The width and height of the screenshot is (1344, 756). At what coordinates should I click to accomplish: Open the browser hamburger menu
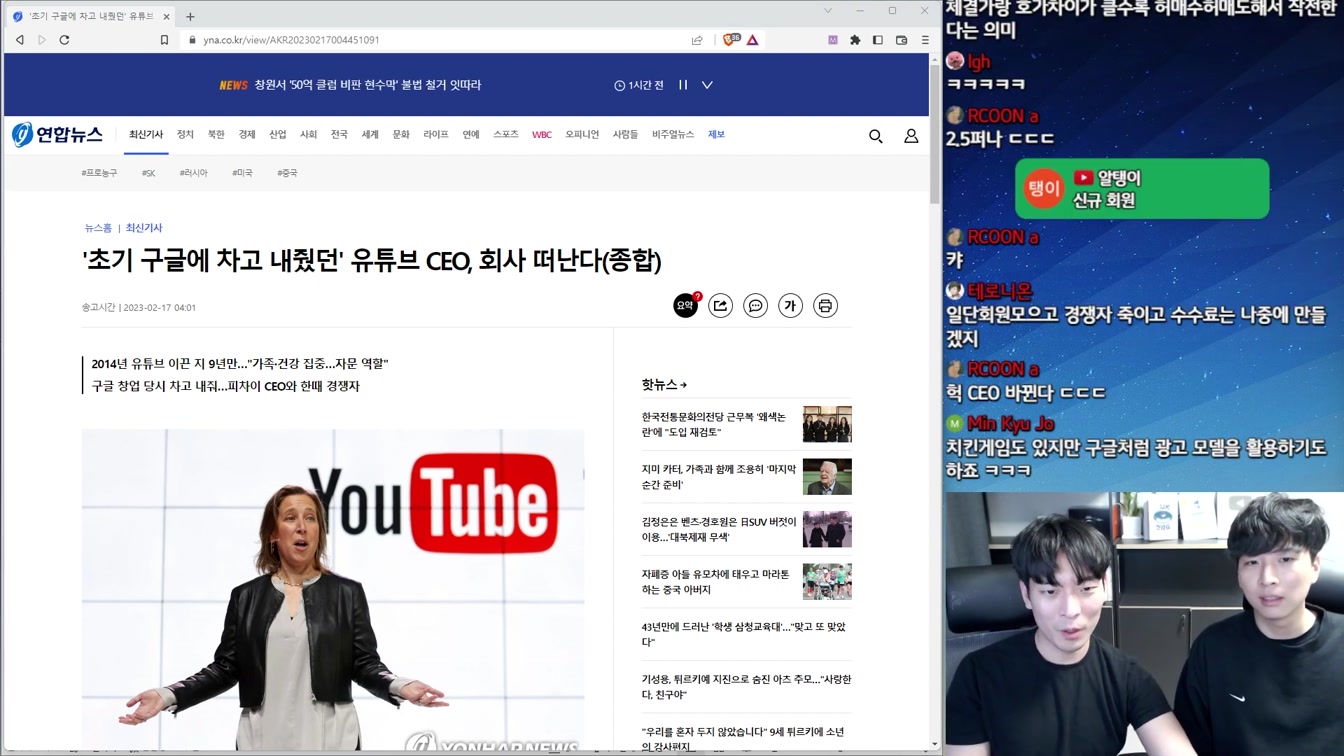(925, 40)
